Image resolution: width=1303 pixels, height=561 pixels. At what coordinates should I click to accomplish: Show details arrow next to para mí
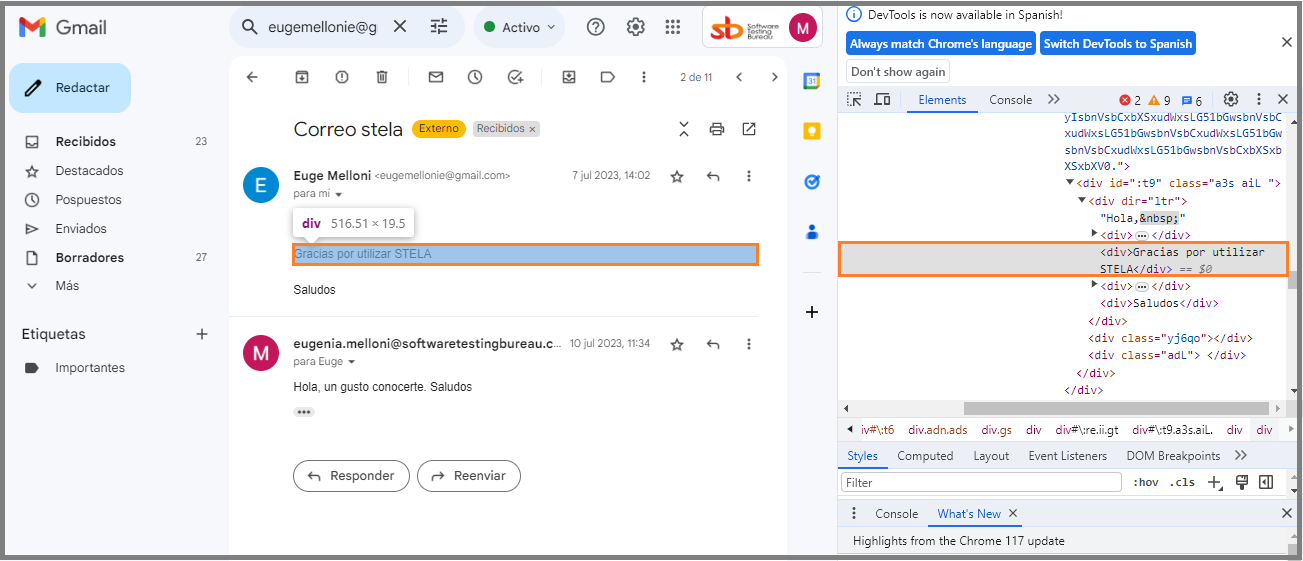pos(339,194)
